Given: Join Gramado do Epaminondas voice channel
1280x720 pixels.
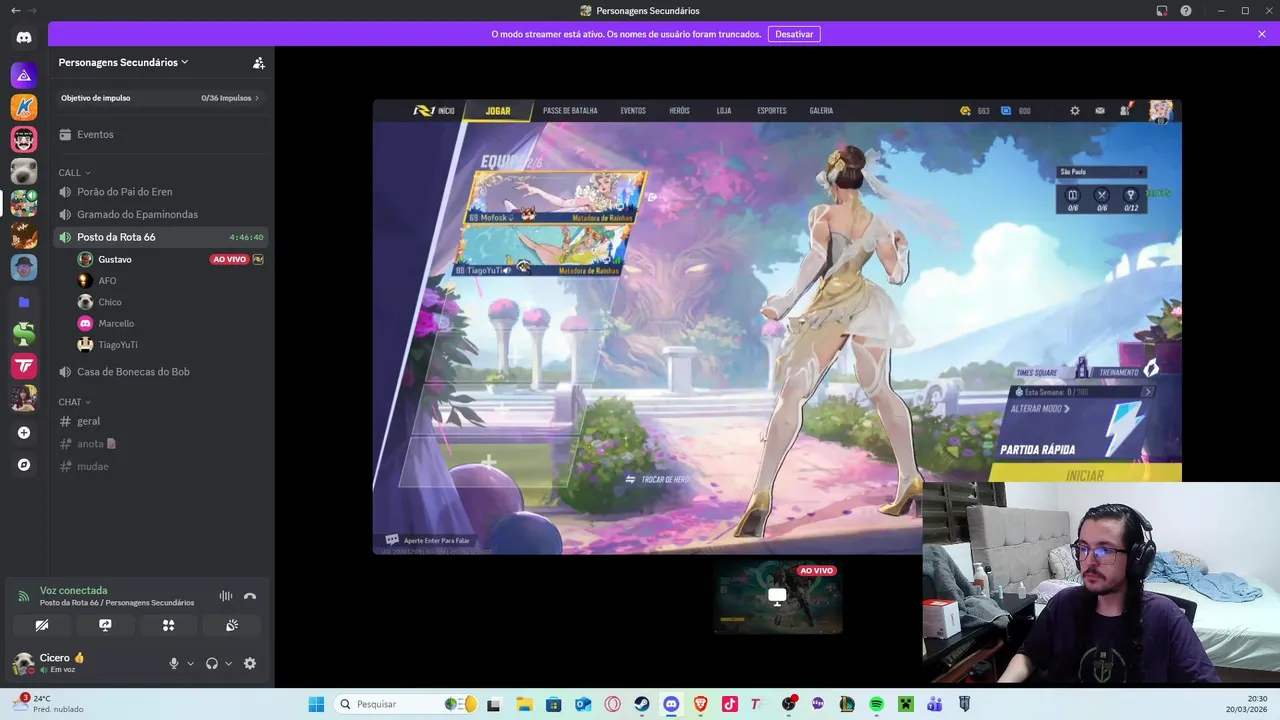Looking at the screenshot, I should [160, 214].
